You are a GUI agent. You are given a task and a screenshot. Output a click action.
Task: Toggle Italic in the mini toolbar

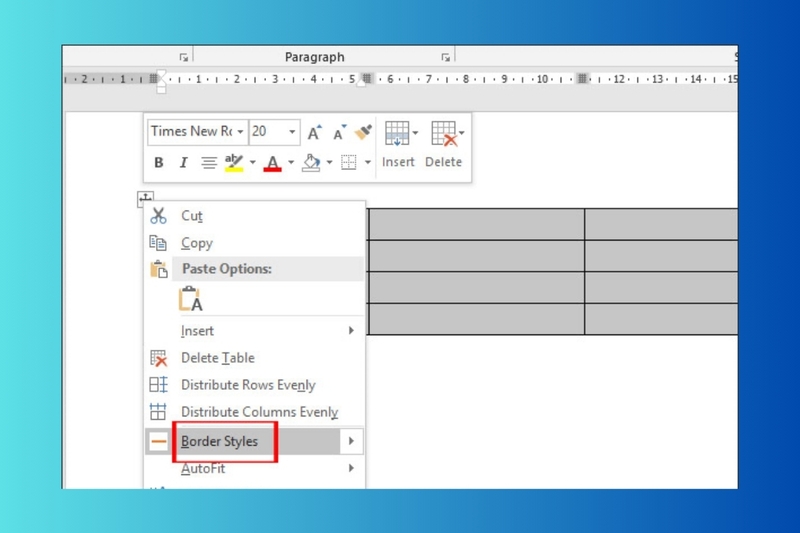tap(183, 163)
